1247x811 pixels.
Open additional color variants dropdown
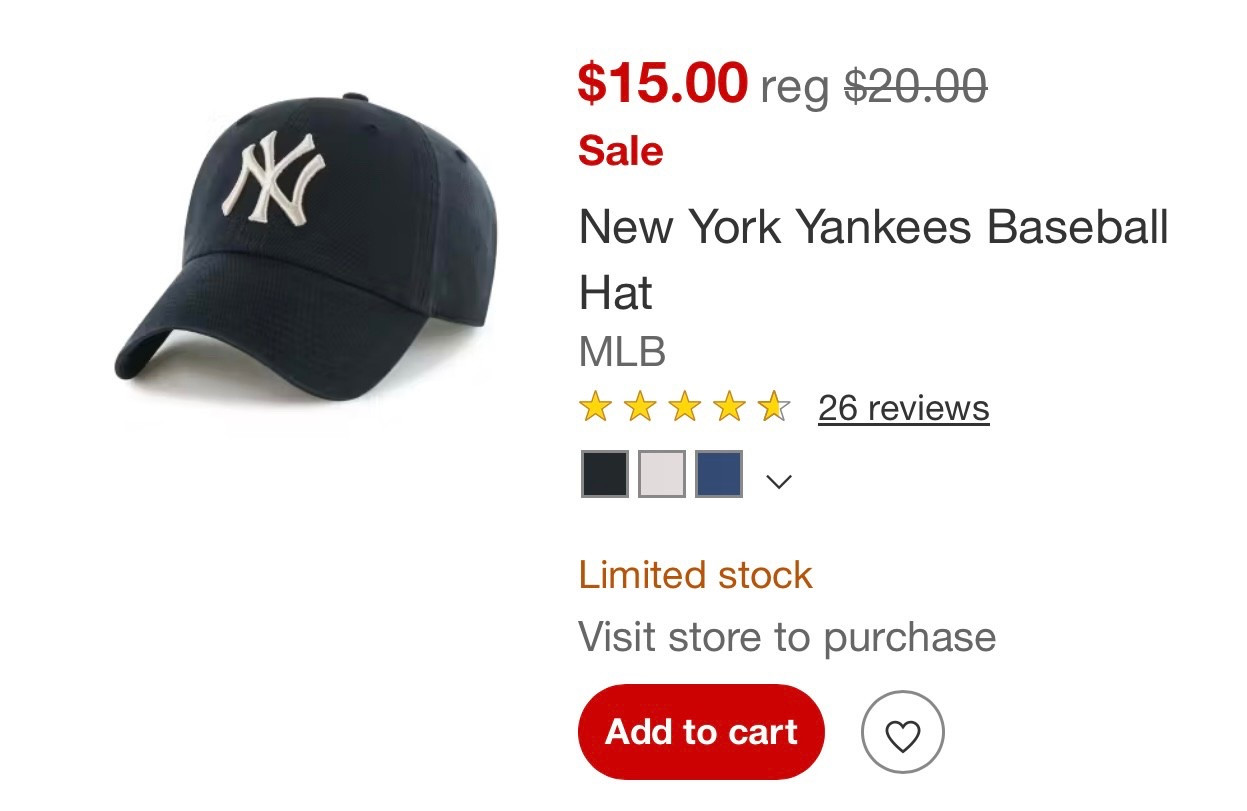point(778,480)
